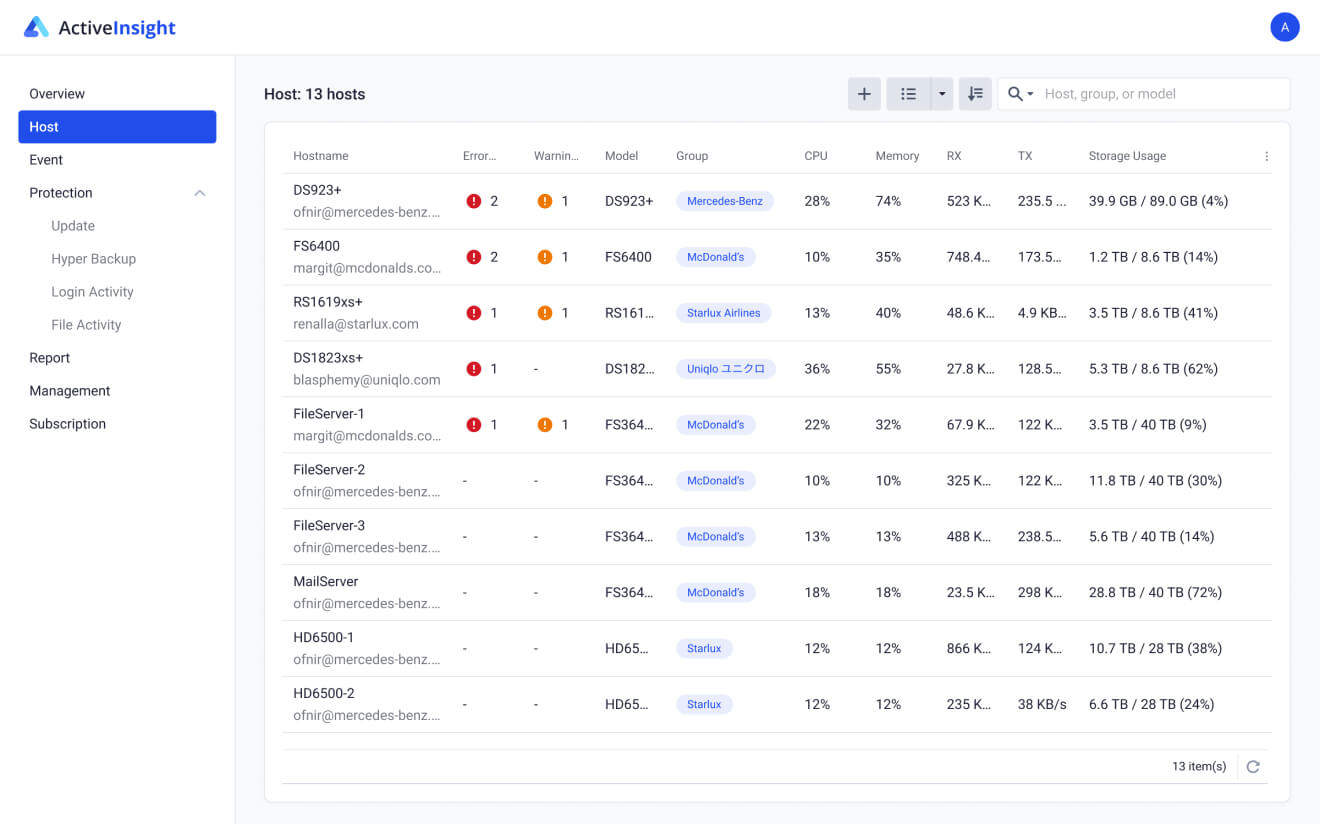1320x824 pixels.
Task: Open the Overview page
Action: (57, 94)
